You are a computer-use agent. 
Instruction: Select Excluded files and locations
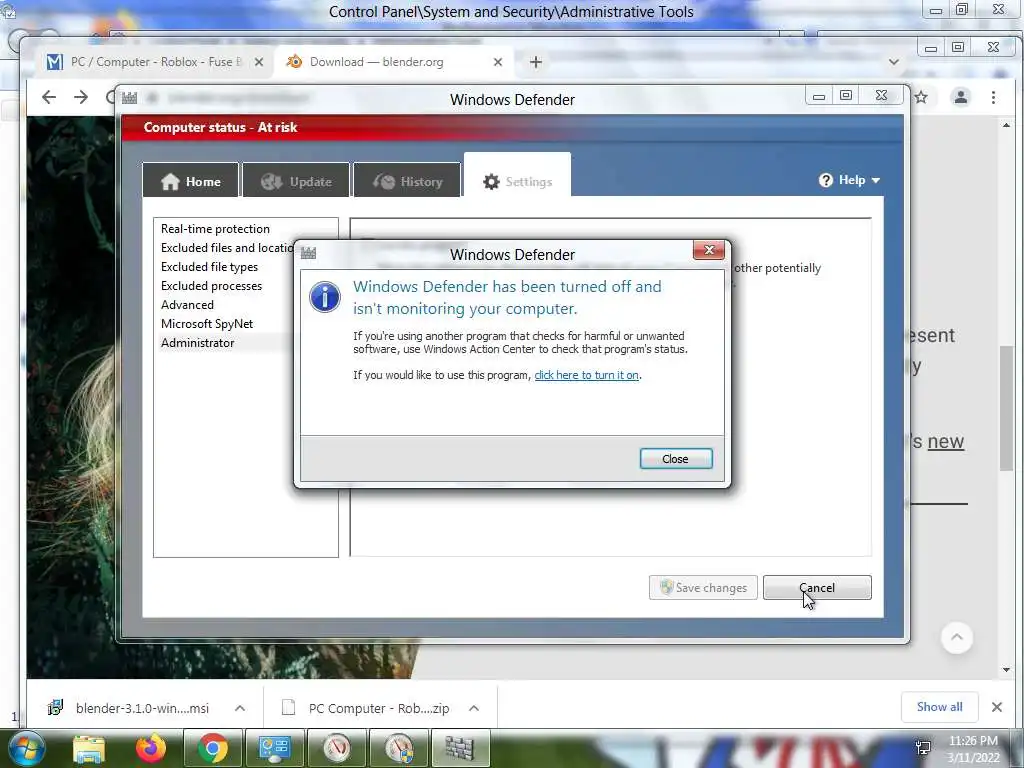[x=227, y=248]
